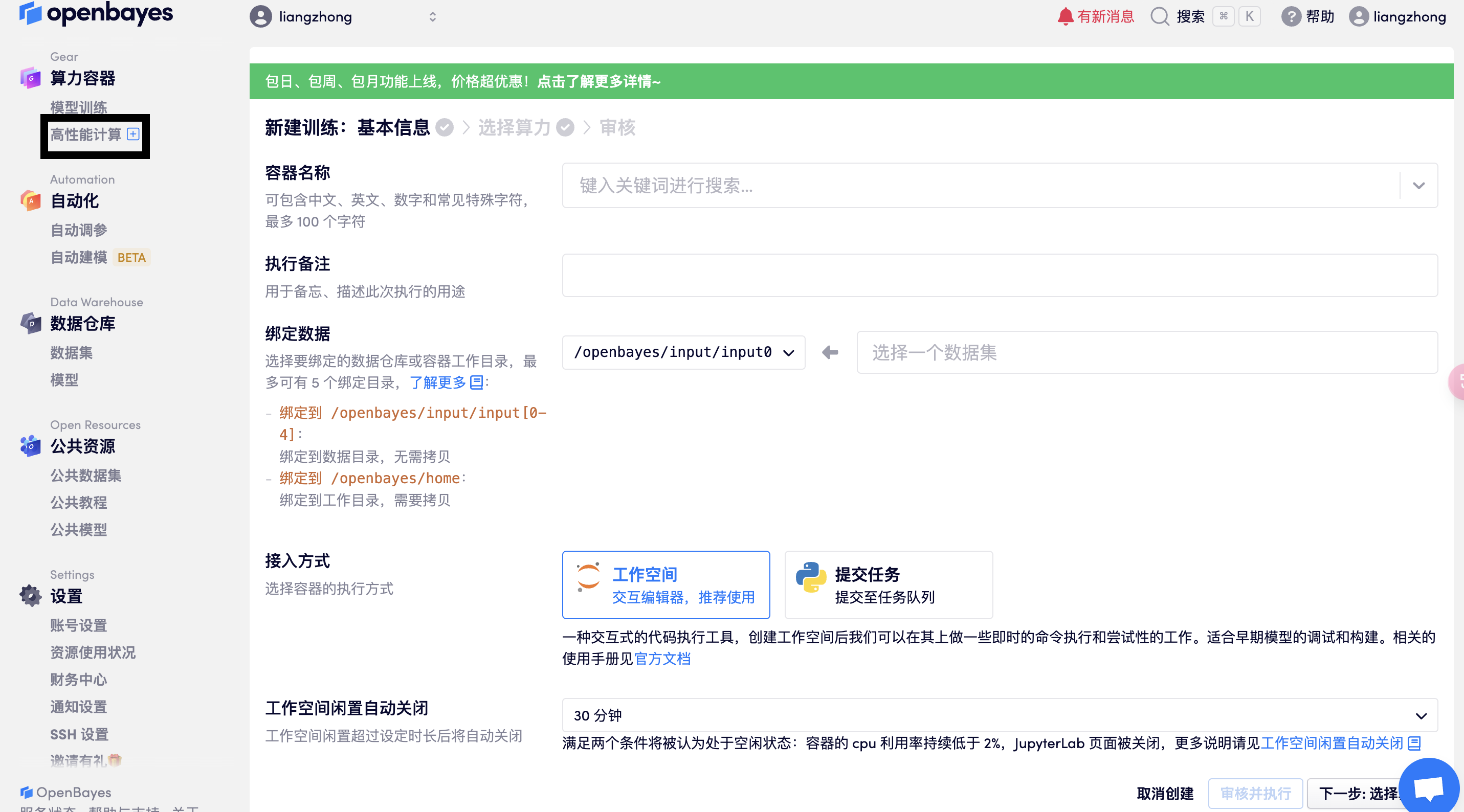Open the 官方文档 link
This screenshot has width=1464, height=812.
(x=662, y=659)
